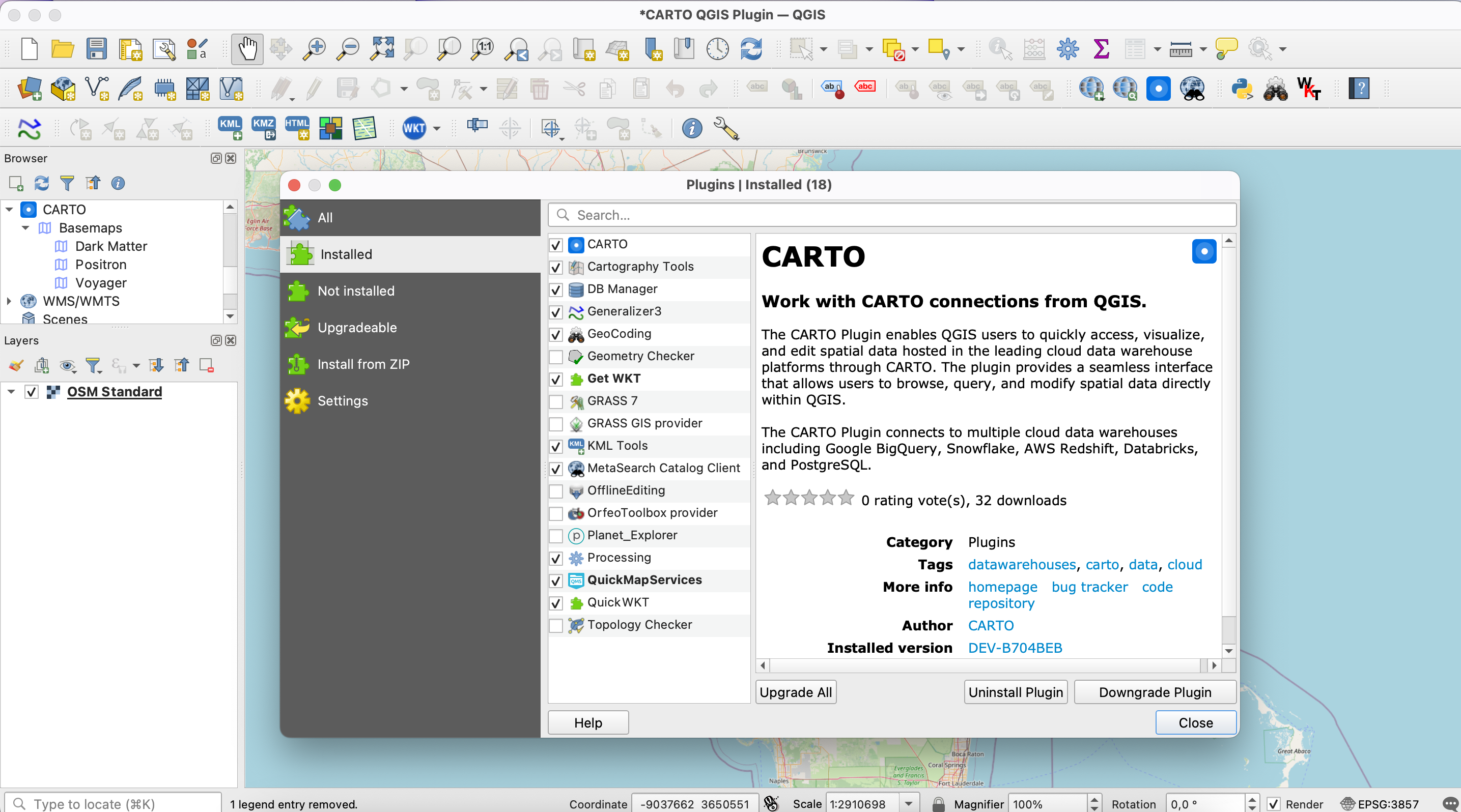The height and width of the screenshot is (812, 1461).
Task: Uncheck the OSM Standard layer visibility
Action: [32, 392]
